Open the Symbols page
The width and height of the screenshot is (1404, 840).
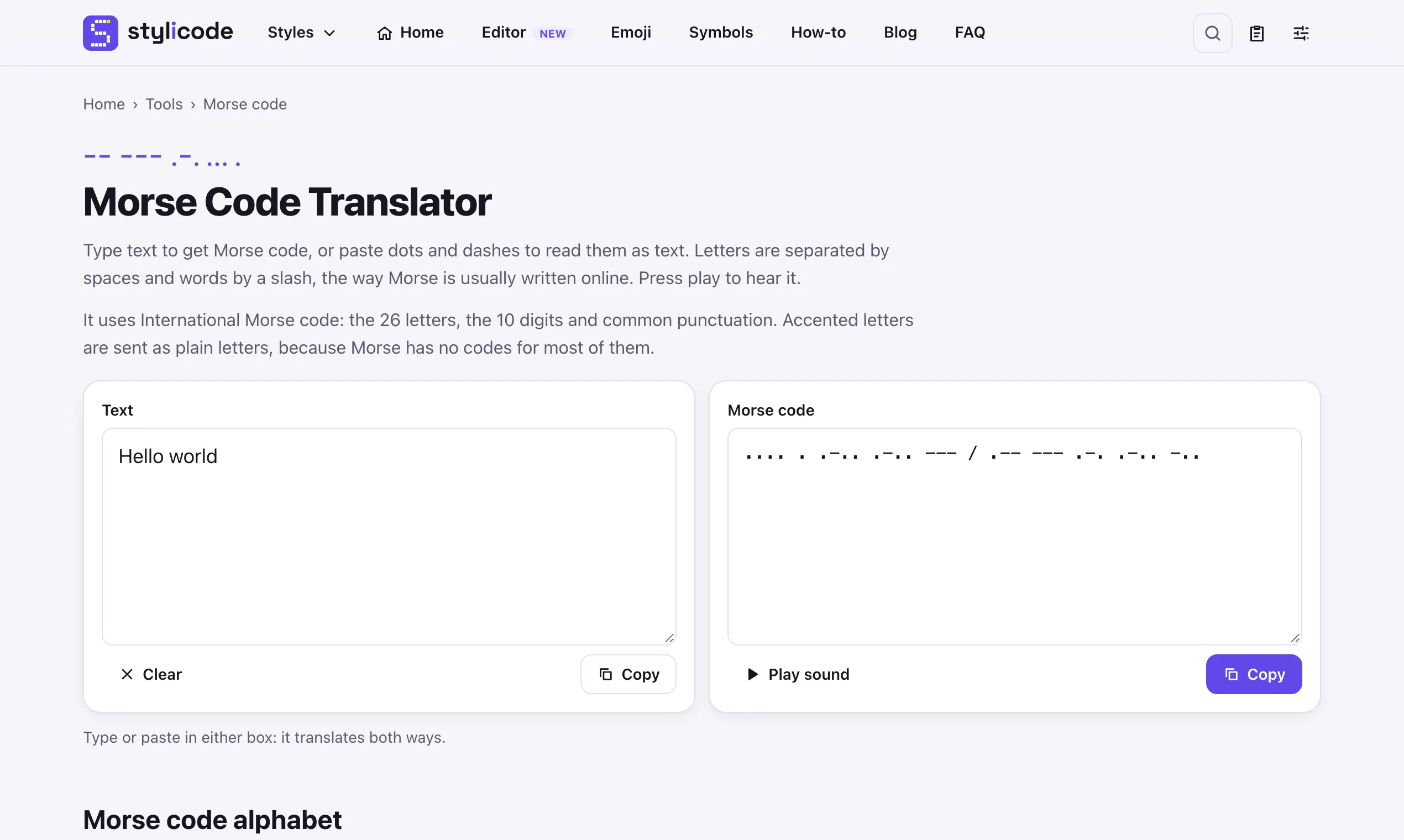tap(721, 33)
